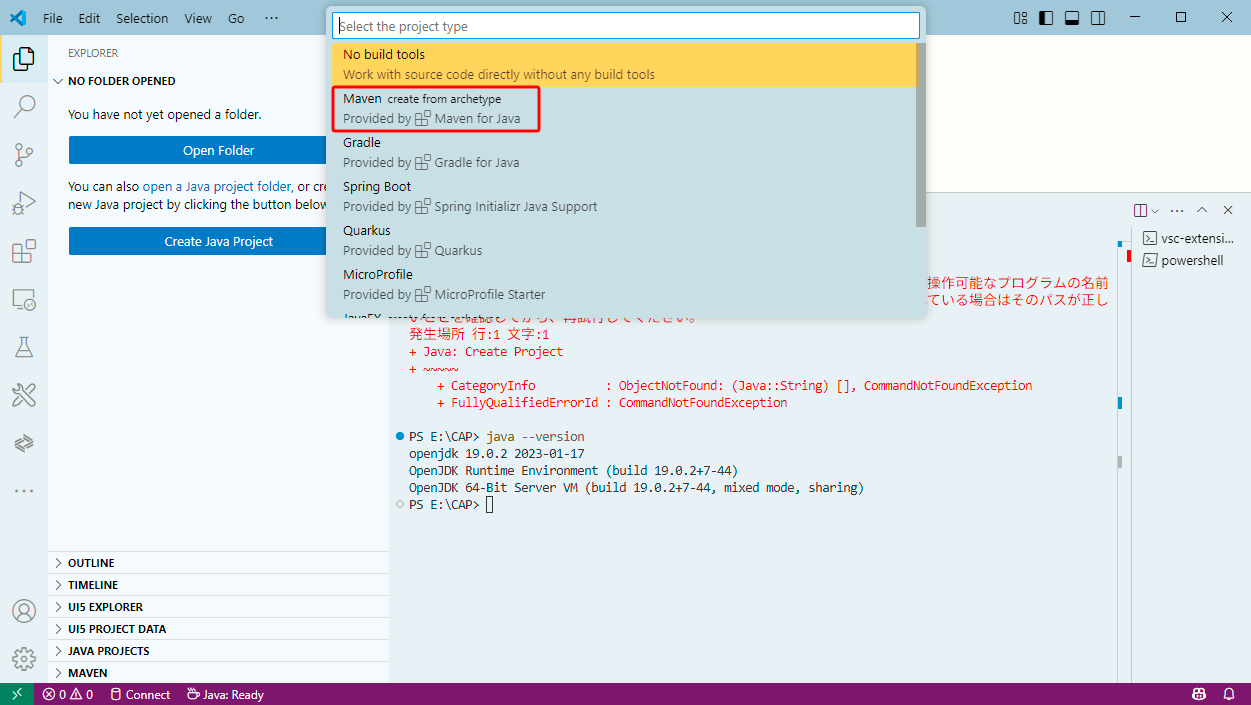1251x705 pixels.
Task: Open the View menu
Action: (198, 18)
